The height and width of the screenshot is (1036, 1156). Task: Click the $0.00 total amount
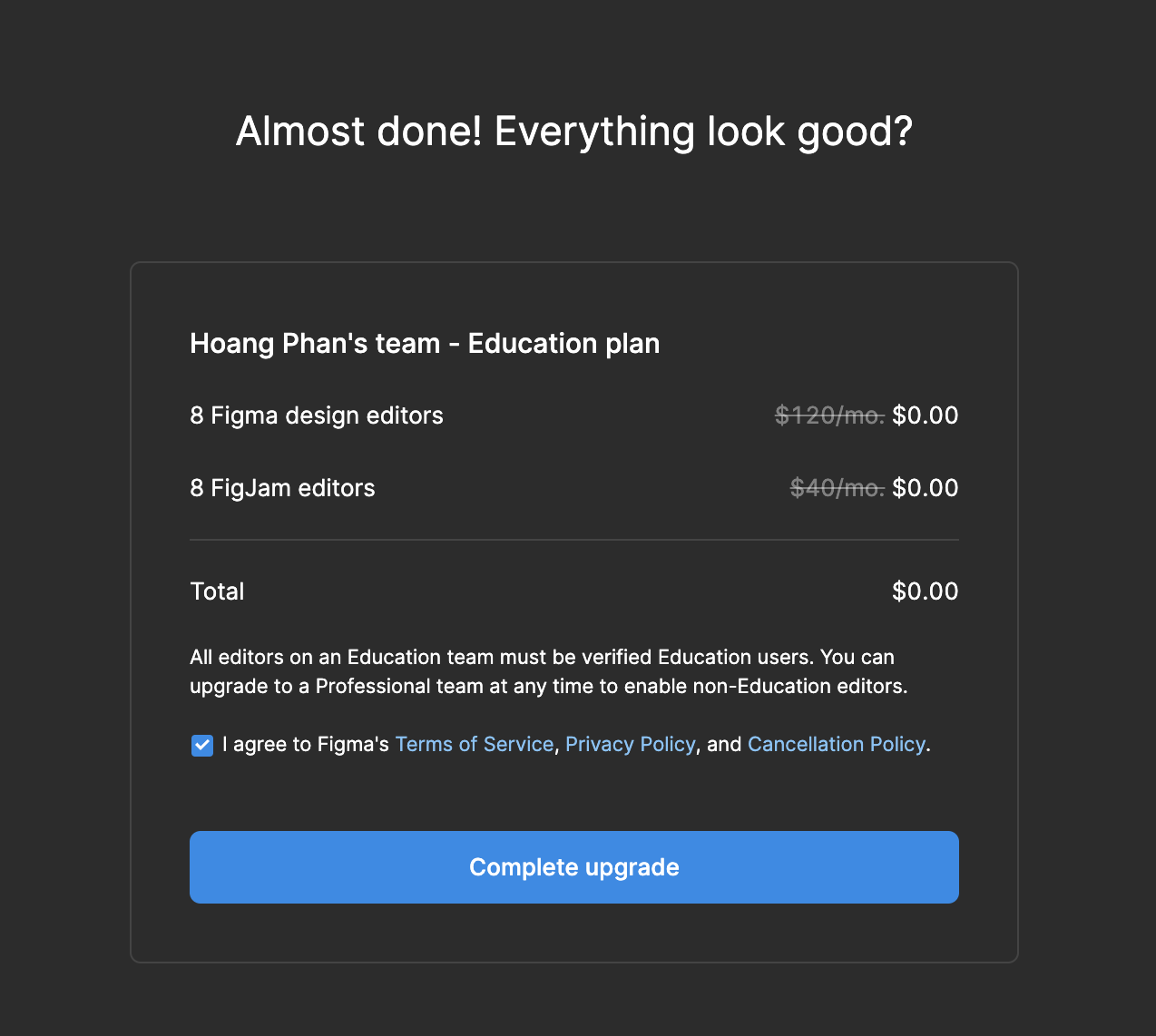(x=925, y=591)
